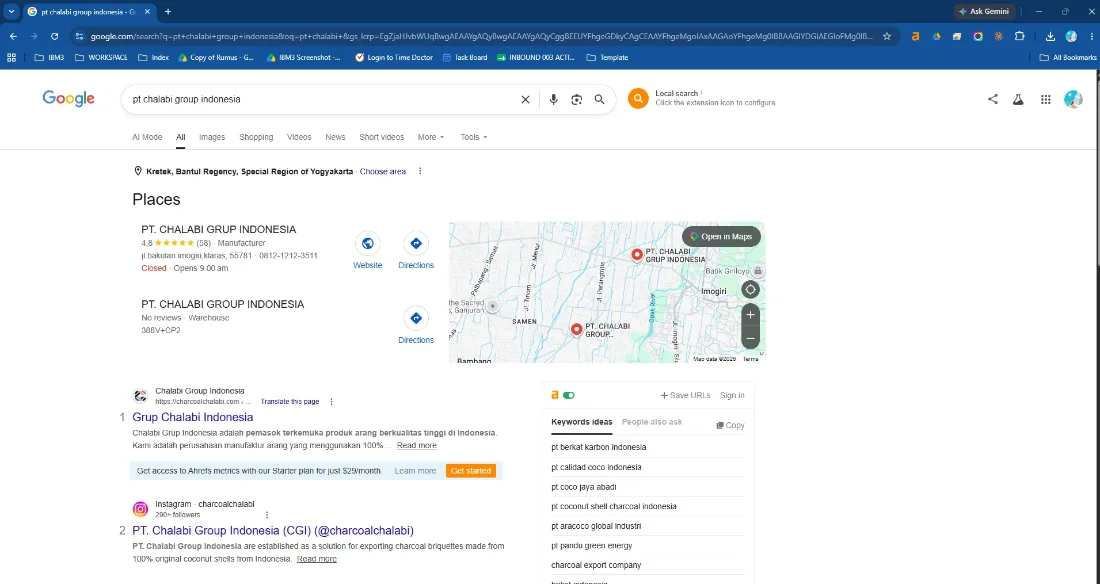Open Search Labs flask icon
This screenshot has width=1100, height=584.
[1018, 100]
